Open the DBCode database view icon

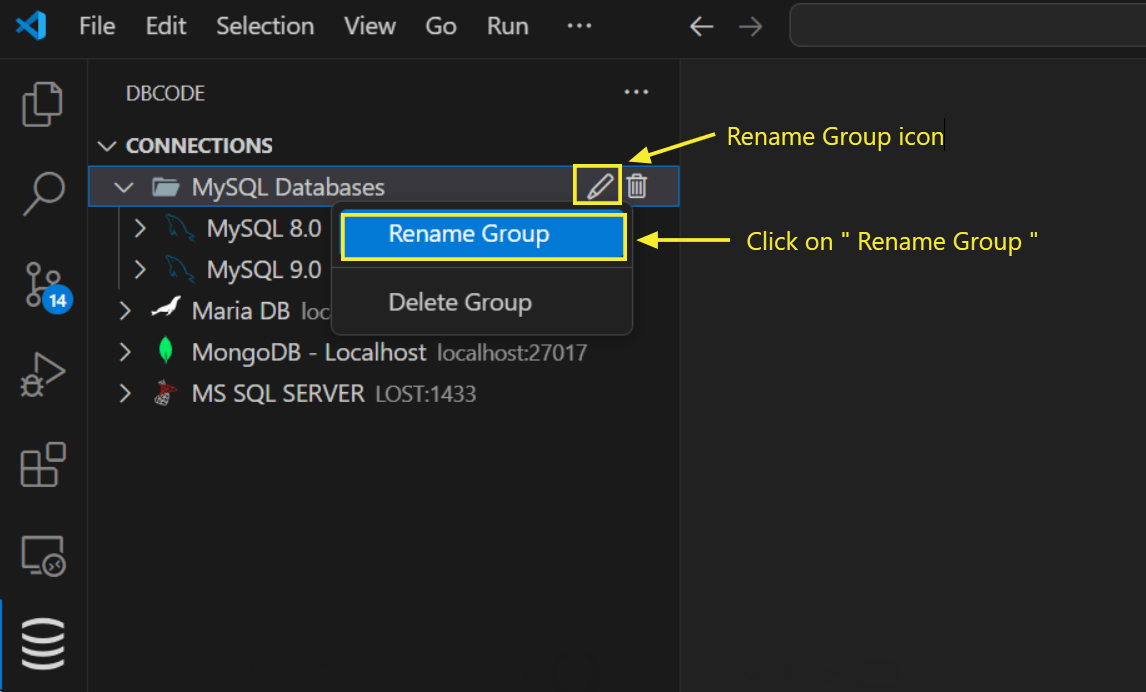point(42,644)
